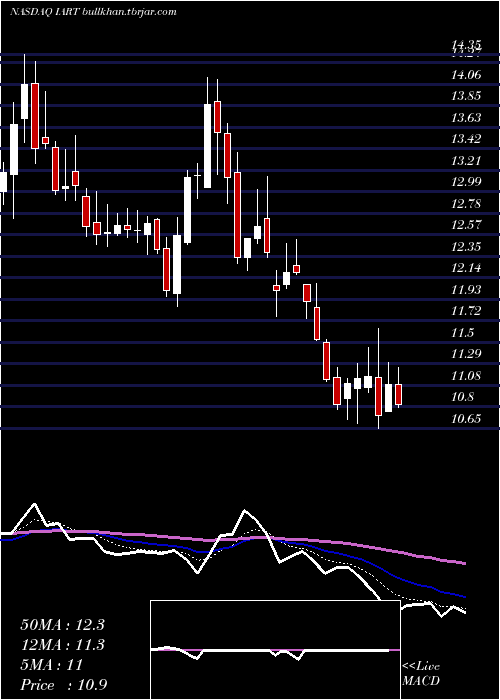Click the 13.63 price axis label

[x=466, y=117]
